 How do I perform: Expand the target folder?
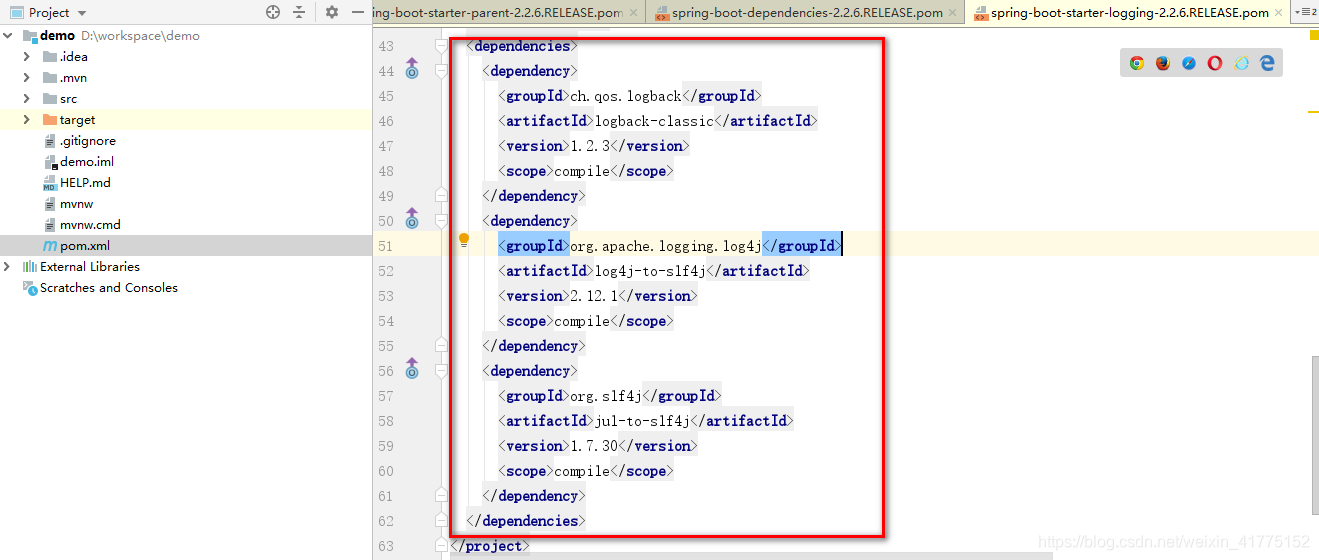(x=27, y=119)
